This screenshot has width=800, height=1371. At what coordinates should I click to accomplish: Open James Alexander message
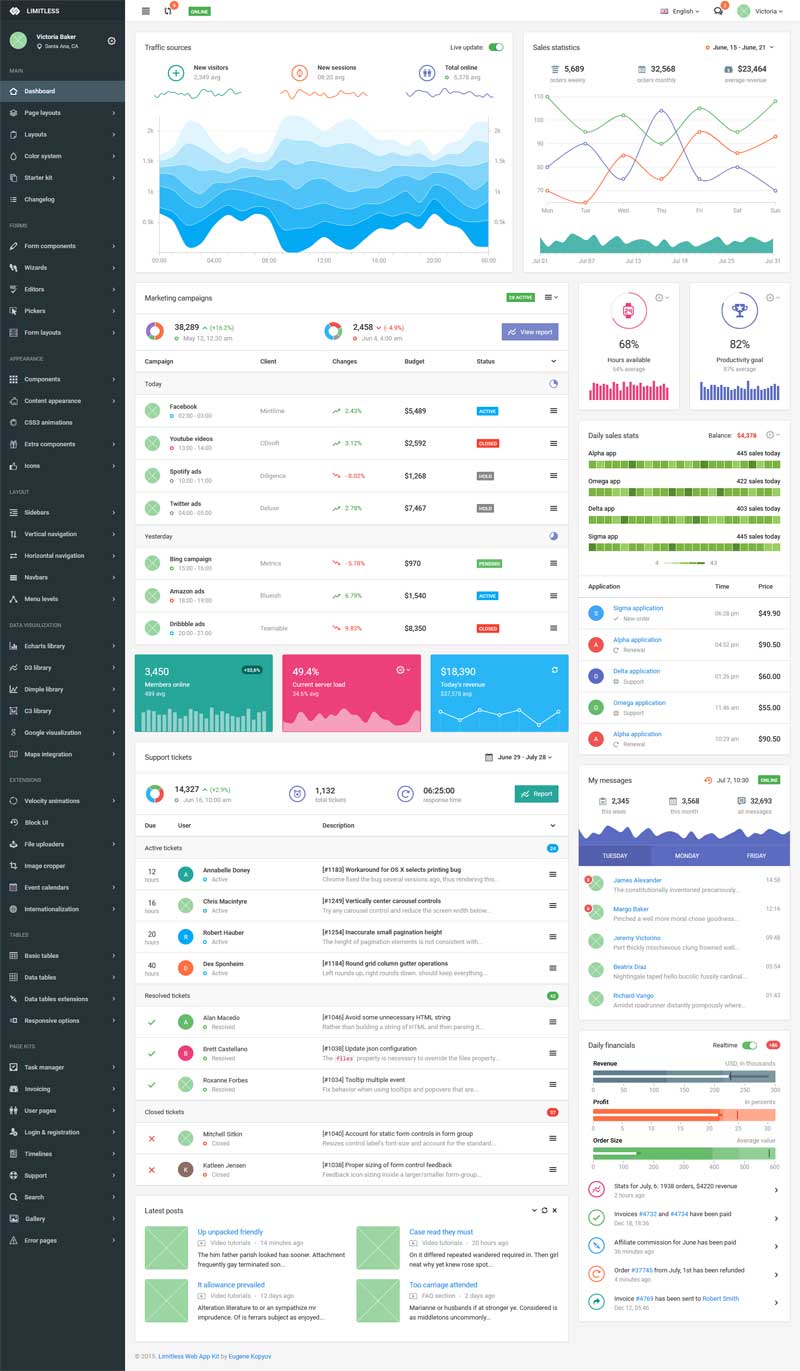point(637,880)
